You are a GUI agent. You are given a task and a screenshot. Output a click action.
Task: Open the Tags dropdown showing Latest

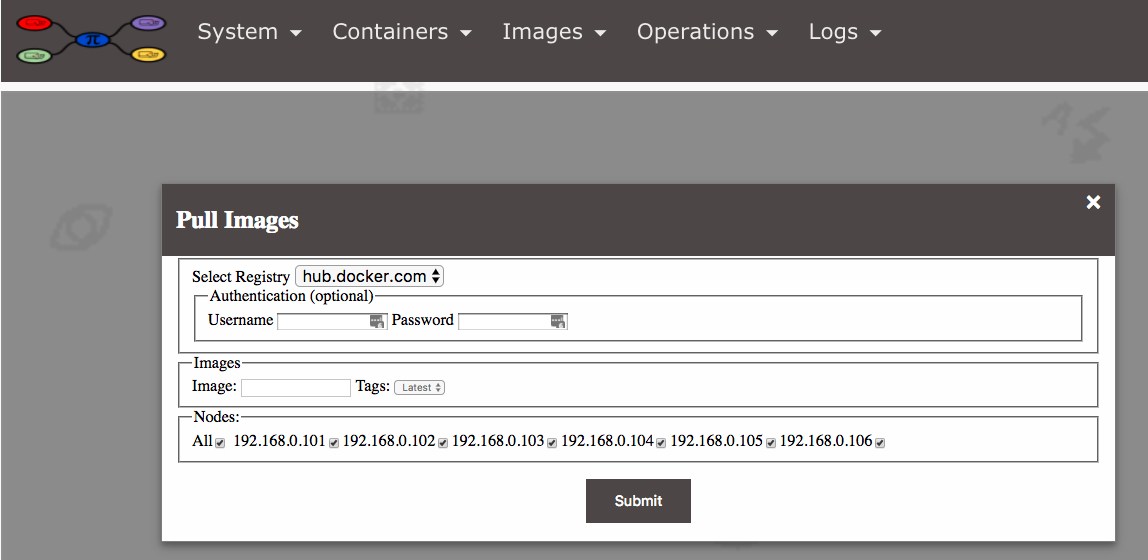[419, 388]
